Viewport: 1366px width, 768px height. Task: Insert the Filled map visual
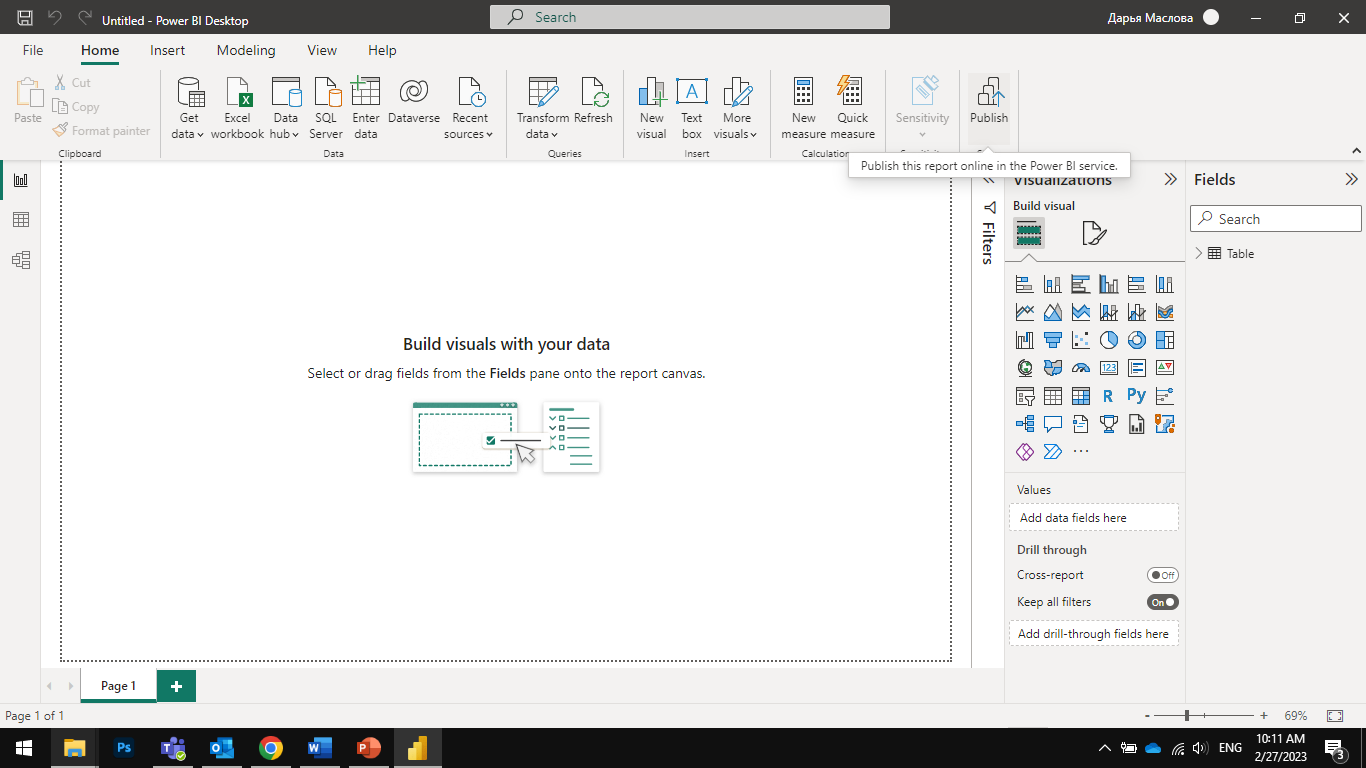pos(1052,368)
